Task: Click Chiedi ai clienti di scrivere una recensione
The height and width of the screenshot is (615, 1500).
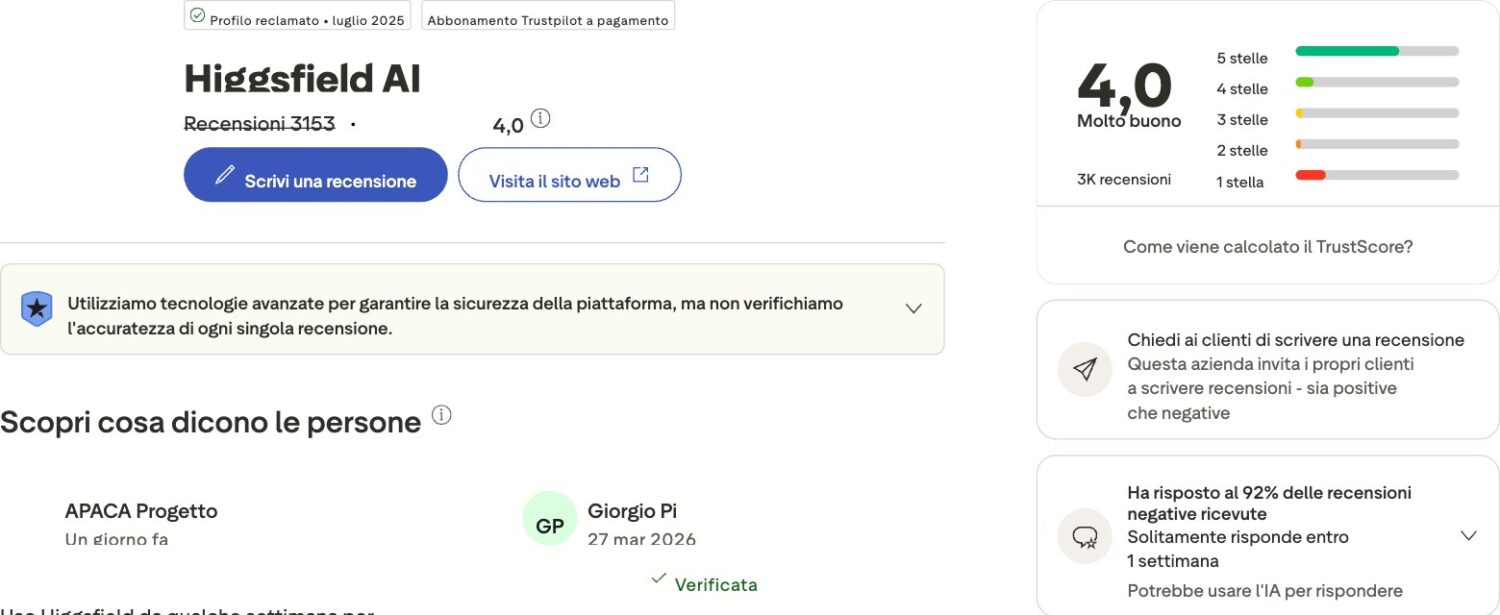Action: (1296, 340)
